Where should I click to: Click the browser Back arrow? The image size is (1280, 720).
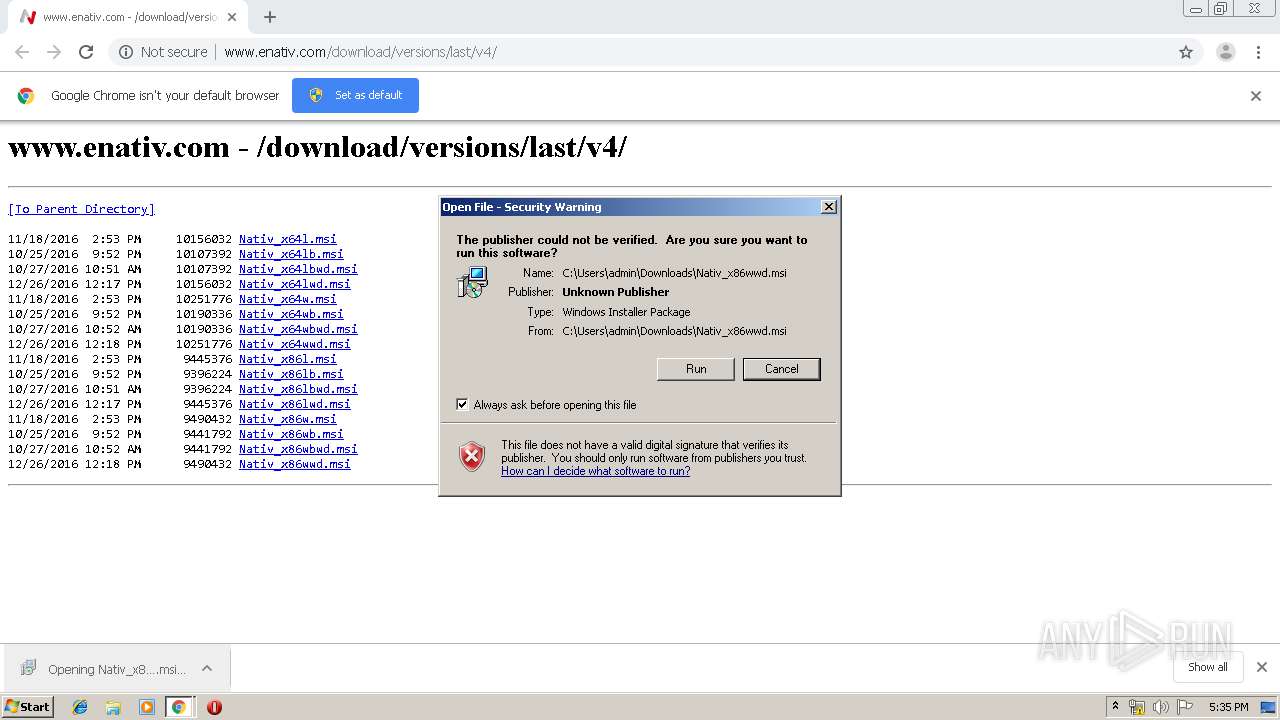click(x=22, y=52)
